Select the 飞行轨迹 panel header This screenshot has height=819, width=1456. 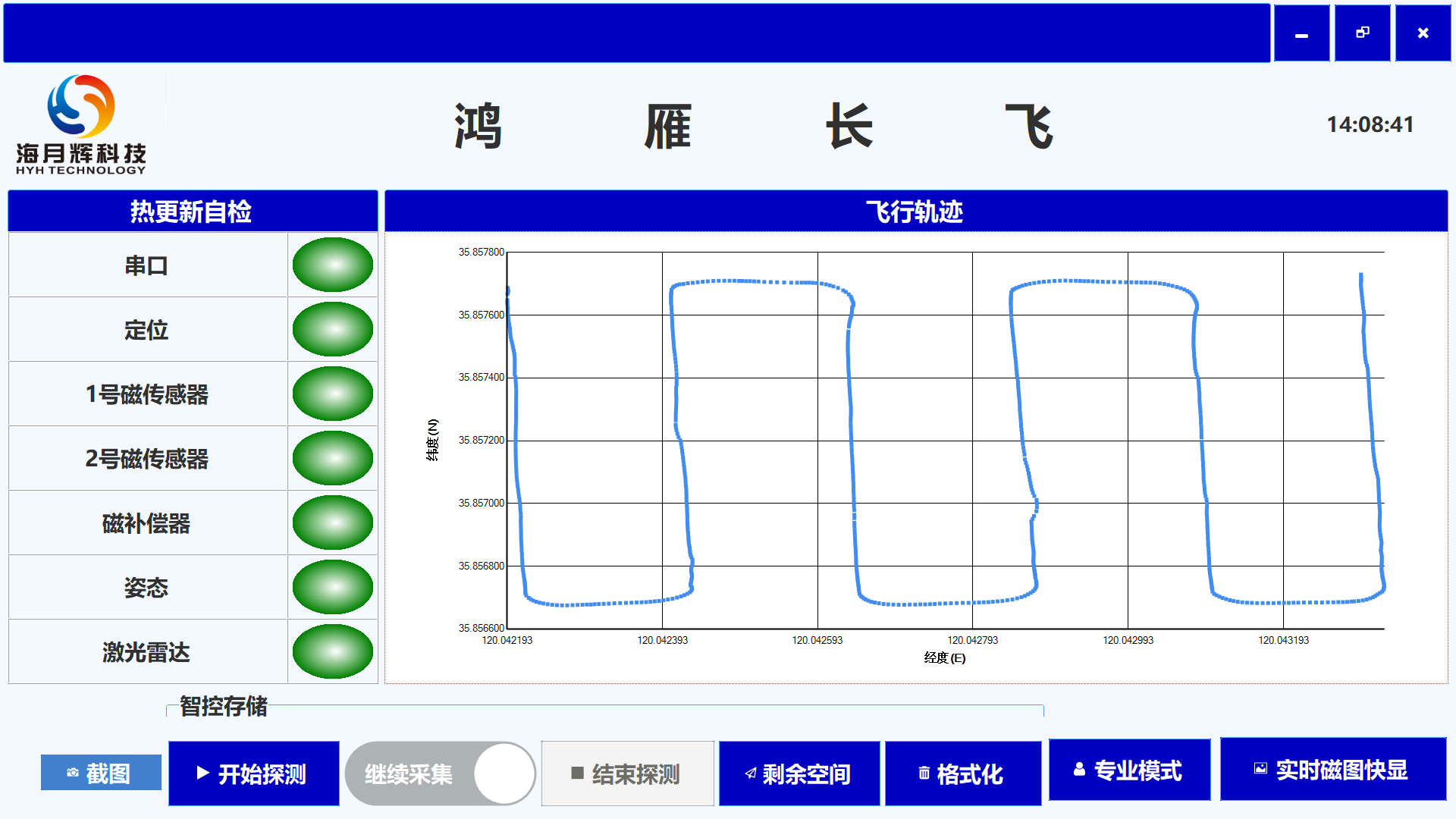point(915,212)
